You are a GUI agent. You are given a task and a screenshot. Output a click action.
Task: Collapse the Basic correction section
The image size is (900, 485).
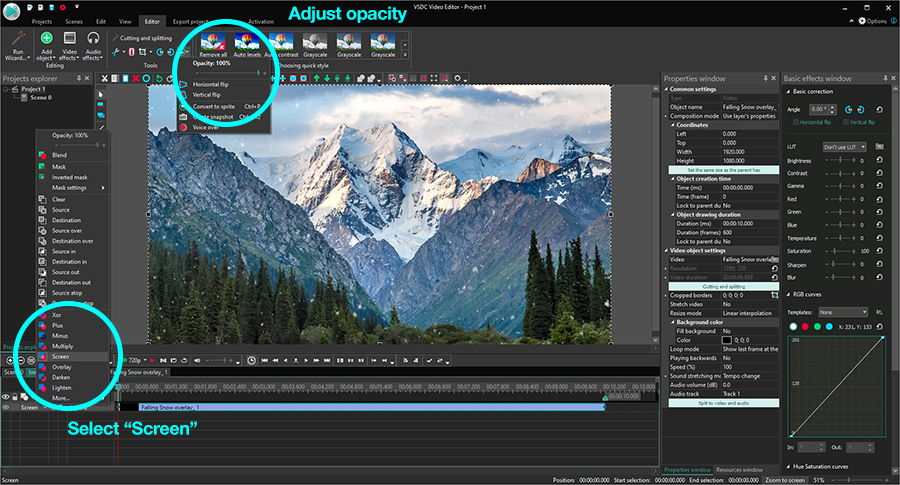[x=788, y=92]
